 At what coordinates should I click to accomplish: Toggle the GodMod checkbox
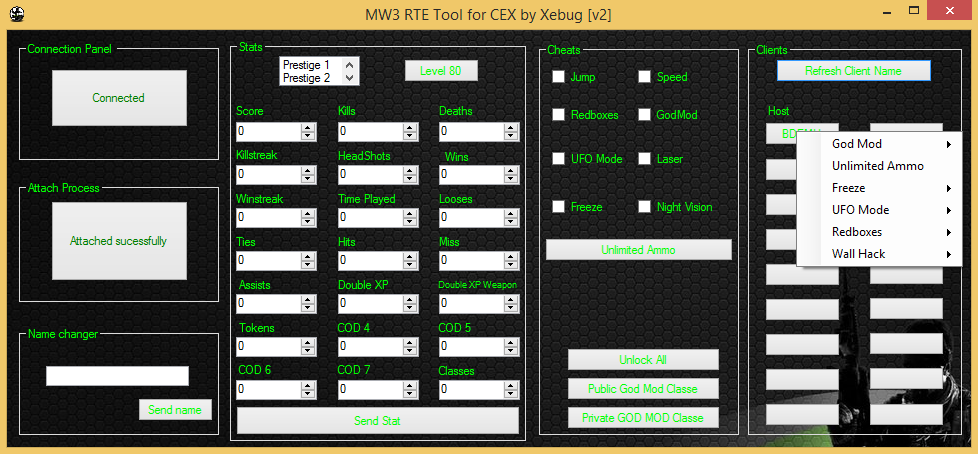click(x=644, y=115)
